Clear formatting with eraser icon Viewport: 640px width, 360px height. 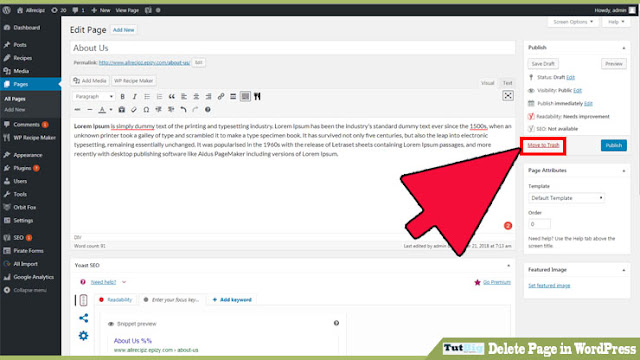click(134, 109)
